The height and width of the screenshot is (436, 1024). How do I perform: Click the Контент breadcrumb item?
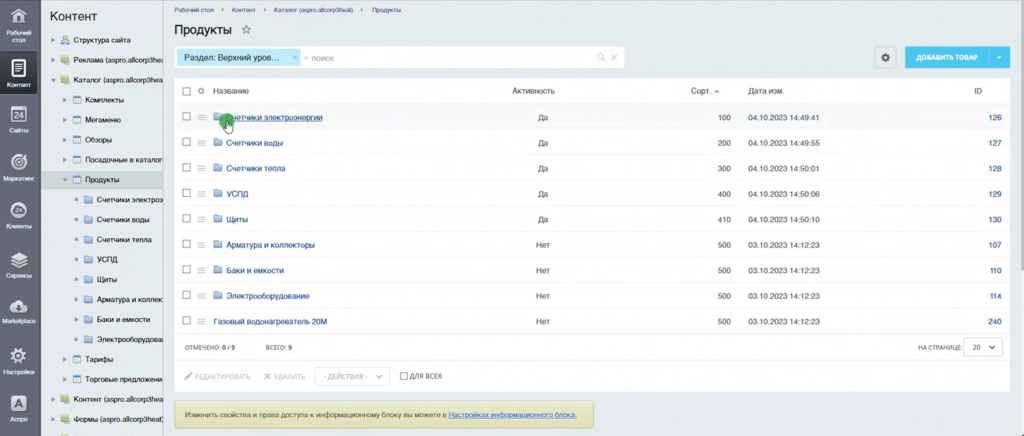coord(242,10)
